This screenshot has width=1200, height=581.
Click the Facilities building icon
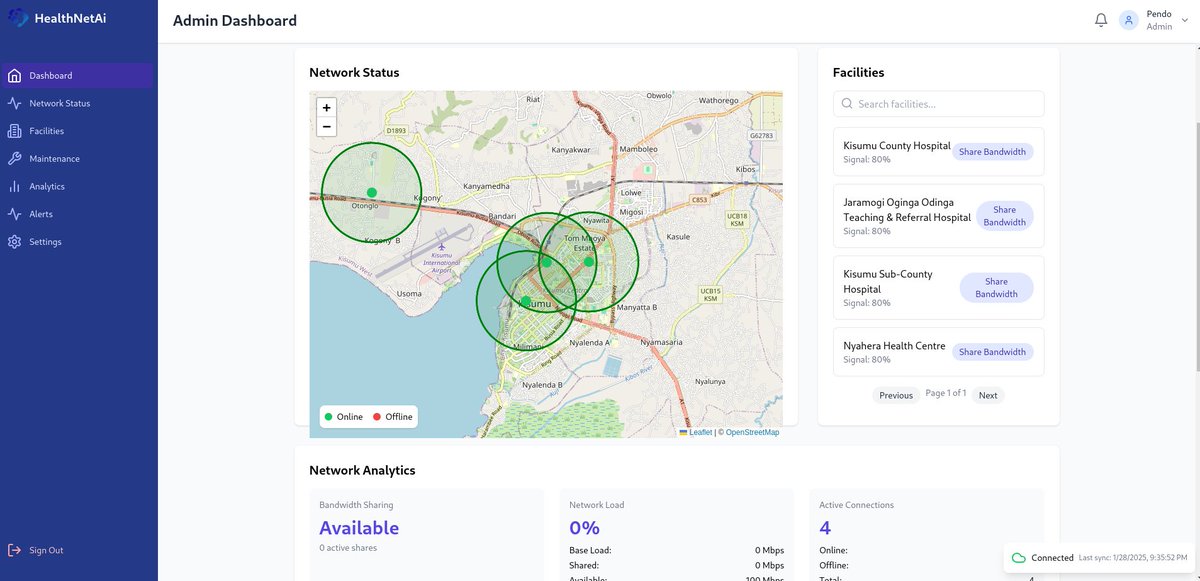[x=14, y=131]
